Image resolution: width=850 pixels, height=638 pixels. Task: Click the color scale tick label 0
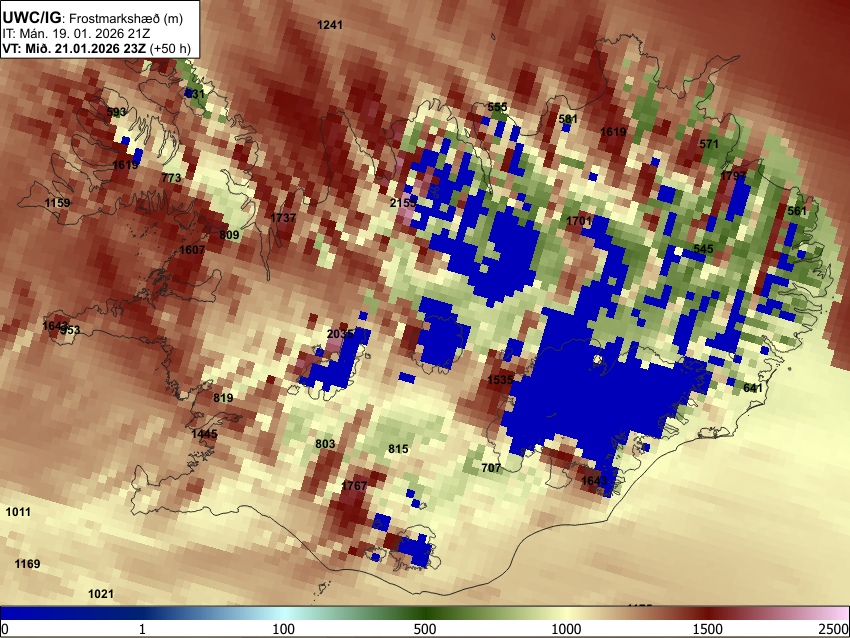pyautogui.click(x=5, y=629)
